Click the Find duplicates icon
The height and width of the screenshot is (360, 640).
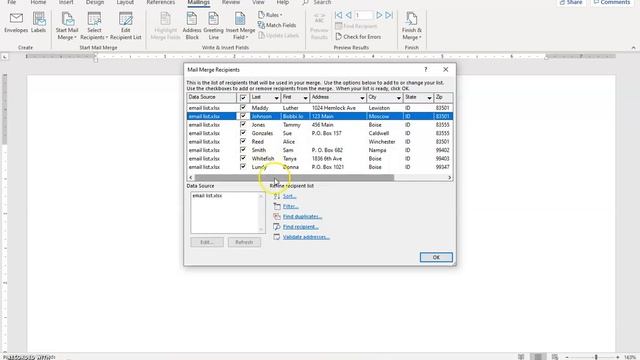277,217
